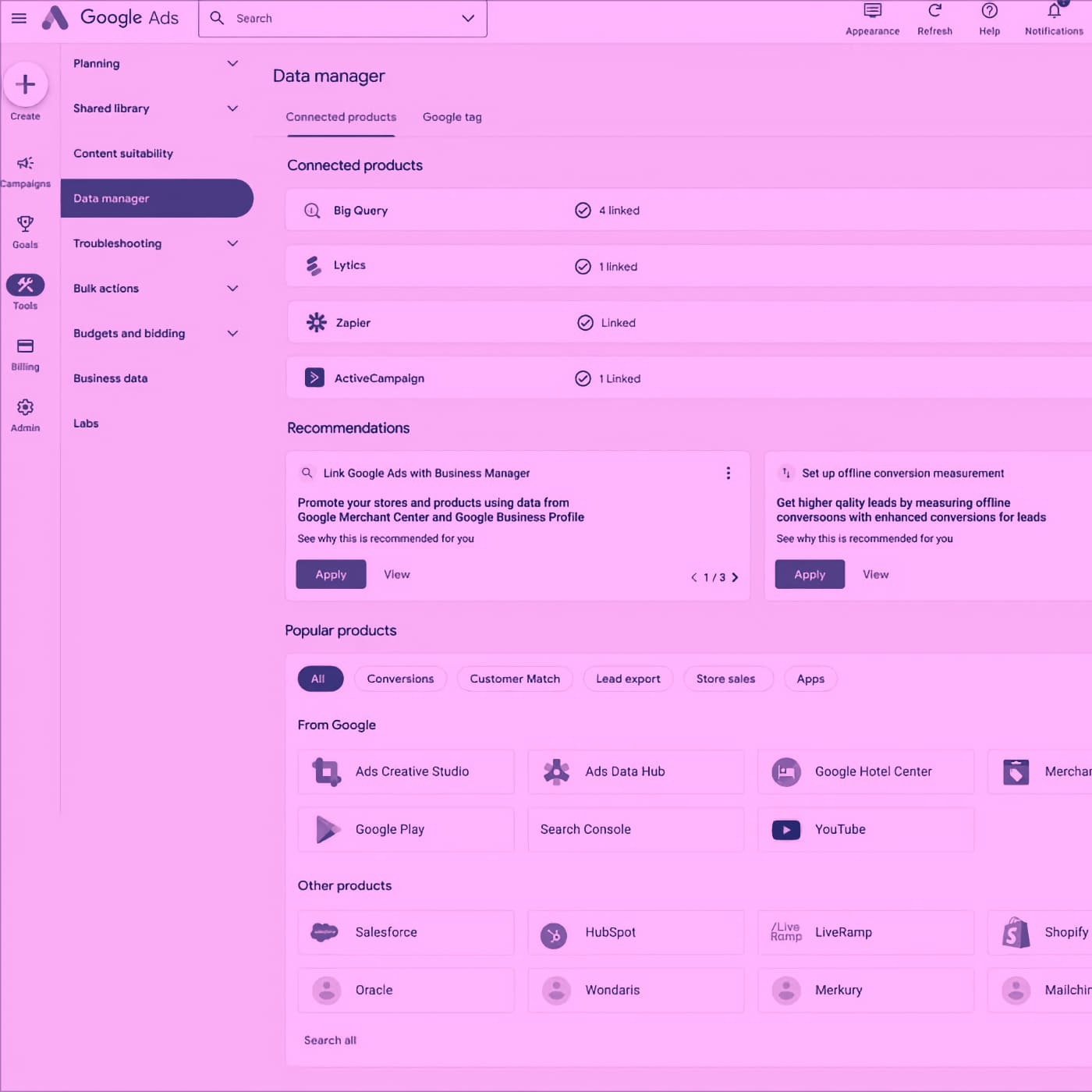View offline conversion measurement recommendation

876,574
